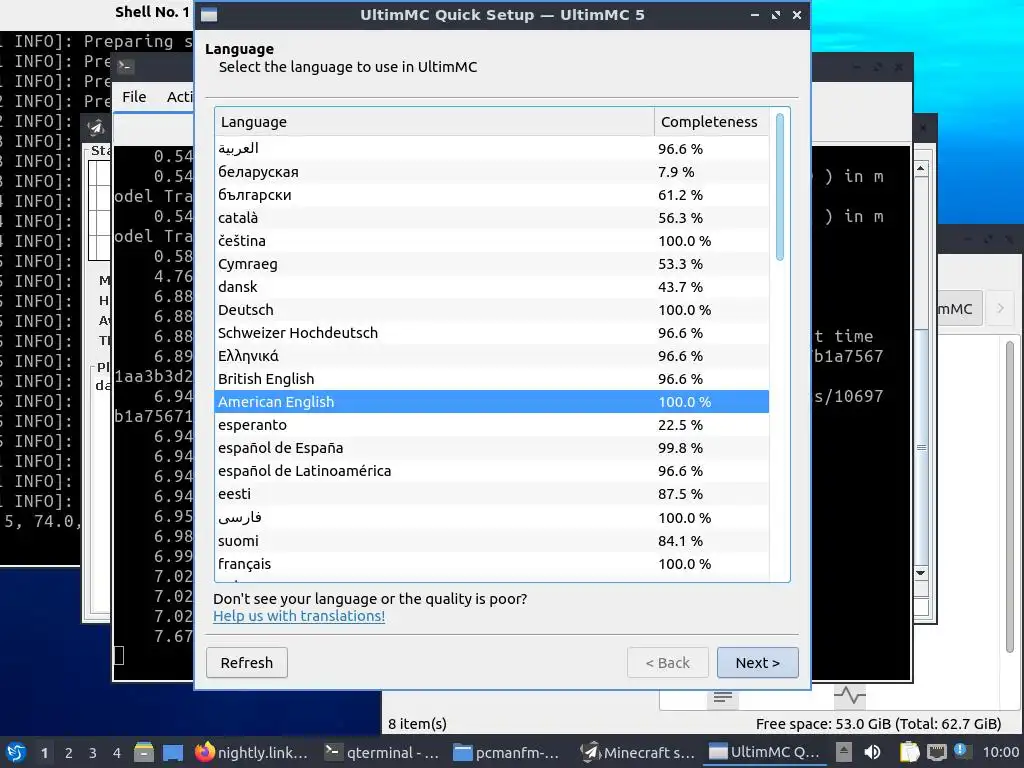The image size is (1024, 768).
Task: Maximize the UltimMC Quick Setup window
Action: click(776, 15)
